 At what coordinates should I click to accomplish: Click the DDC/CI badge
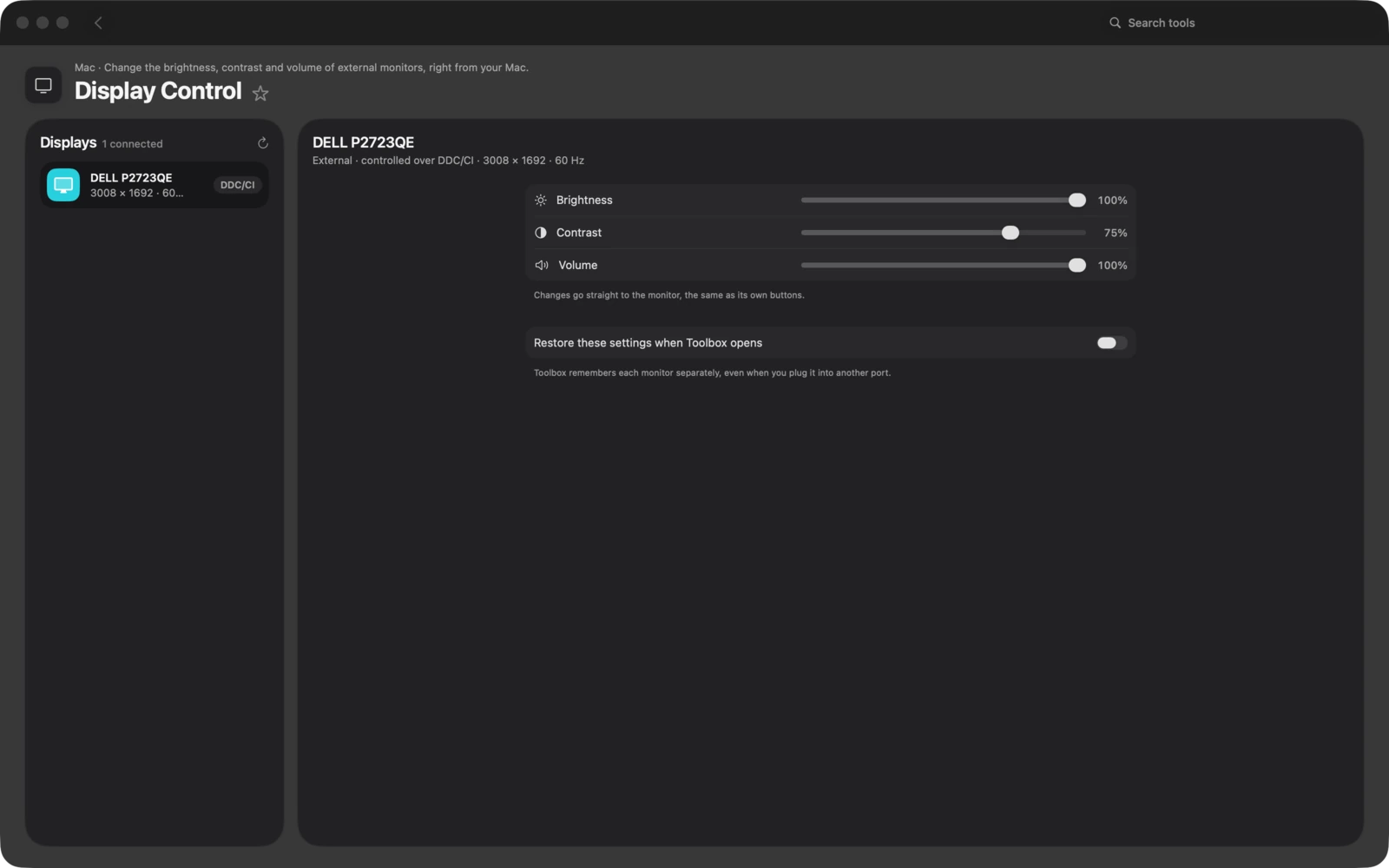(237, 185)
